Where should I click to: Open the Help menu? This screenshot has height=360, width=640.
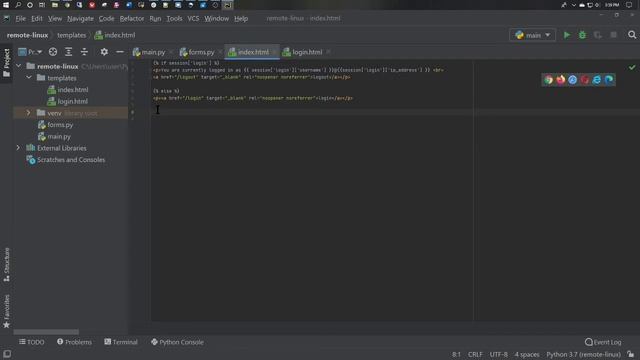tap(241, 18)
